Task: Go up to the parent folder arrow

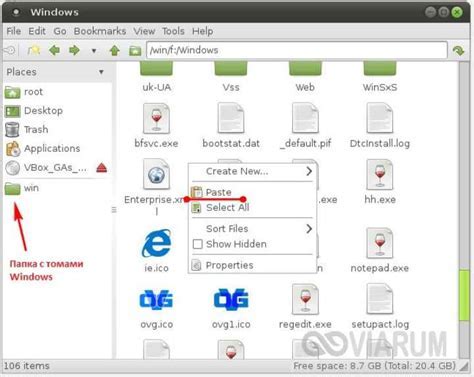Action: (115, 50)
